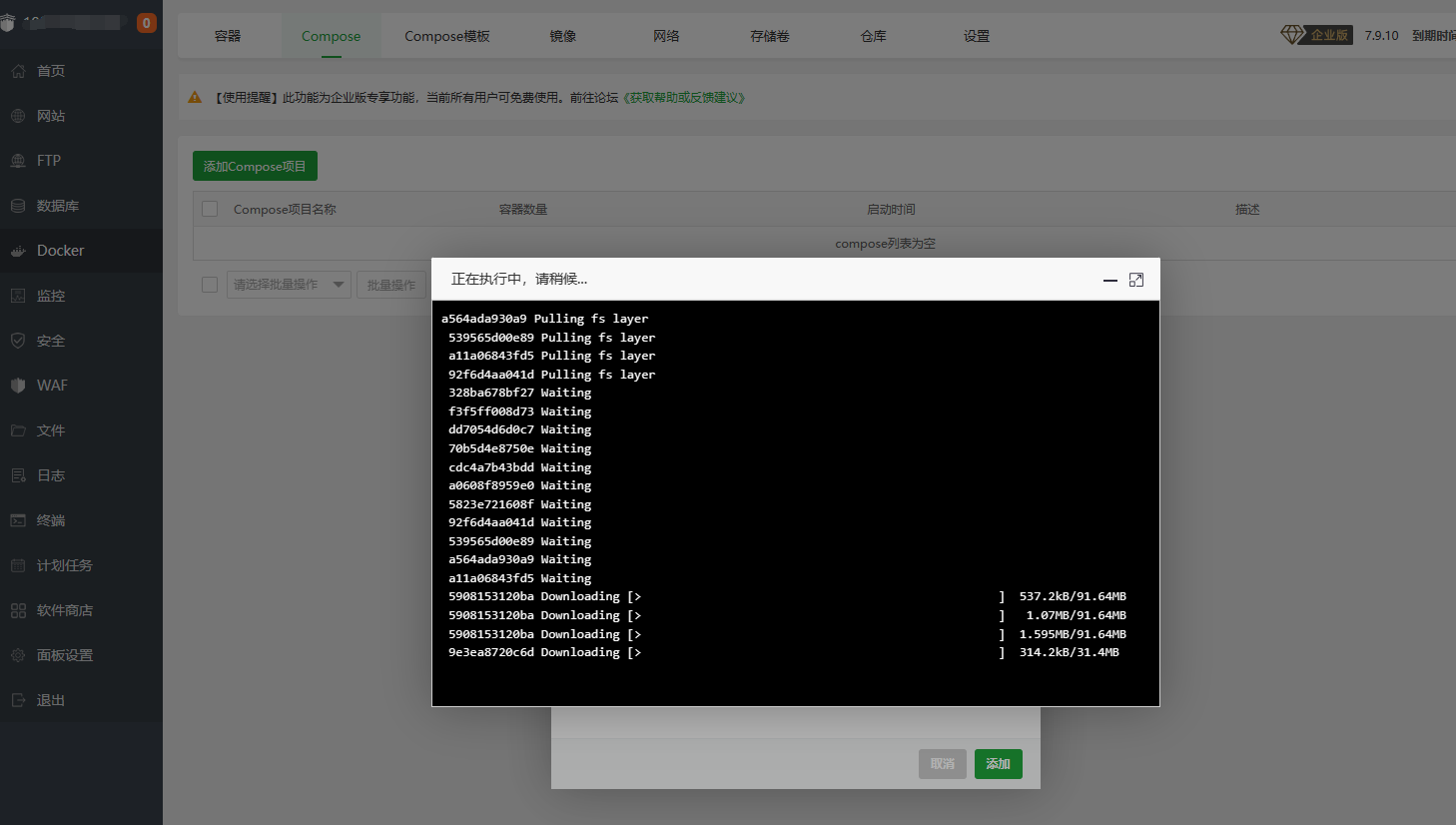Click the 容器数量 column header
This screenshot has height=825, width=1456.
pyautogui.click(x=523, y=210)
